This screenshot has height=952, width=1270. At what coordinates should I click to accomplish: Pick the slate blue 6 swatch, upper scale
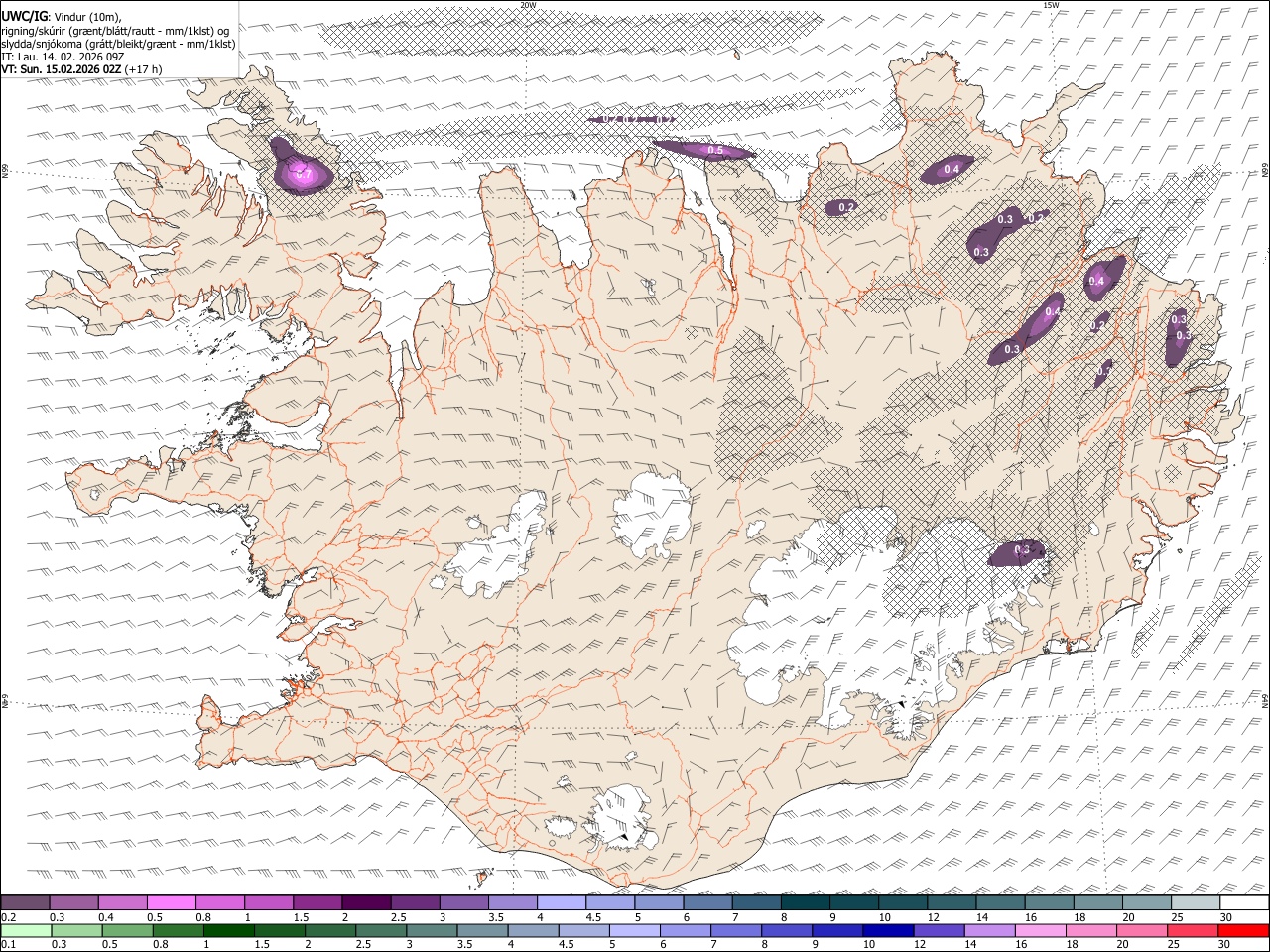pyautogui.click(x=707, y=903)
